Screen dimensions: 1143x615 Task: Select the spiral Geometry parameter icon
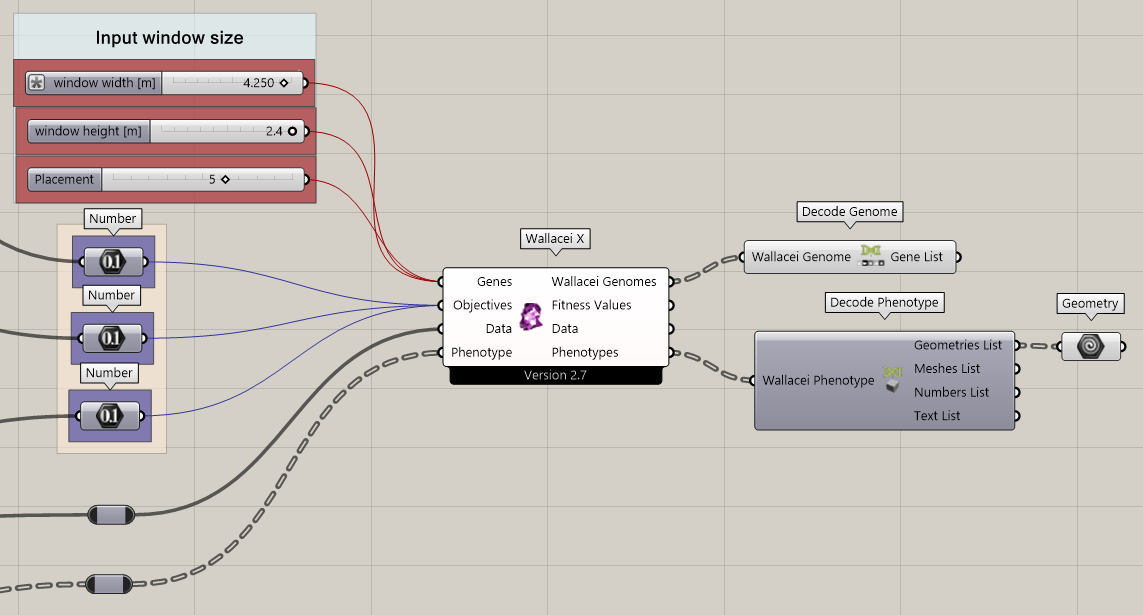(1090, 345)
